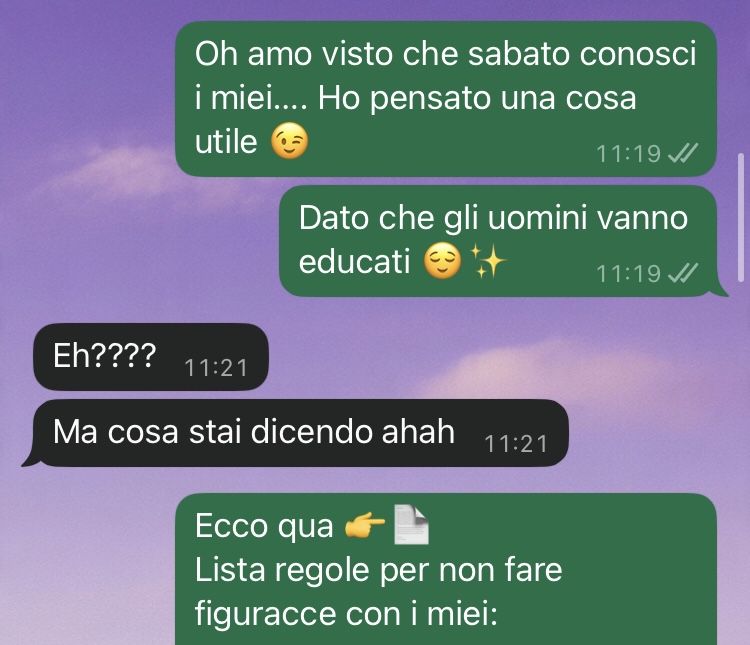
Task: Tap the sparkles emoji after educati
Action: click(x=487, y=261)
